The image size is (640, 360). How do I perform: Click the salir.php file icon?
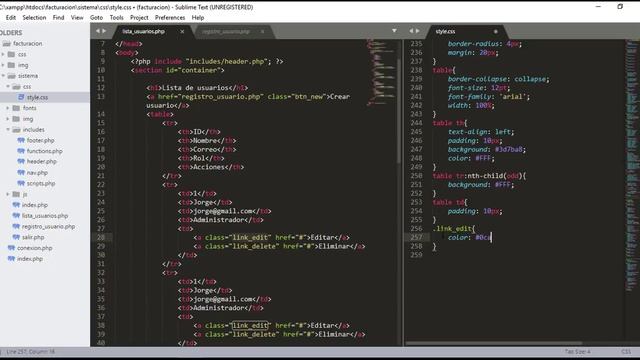coord(16,237)
